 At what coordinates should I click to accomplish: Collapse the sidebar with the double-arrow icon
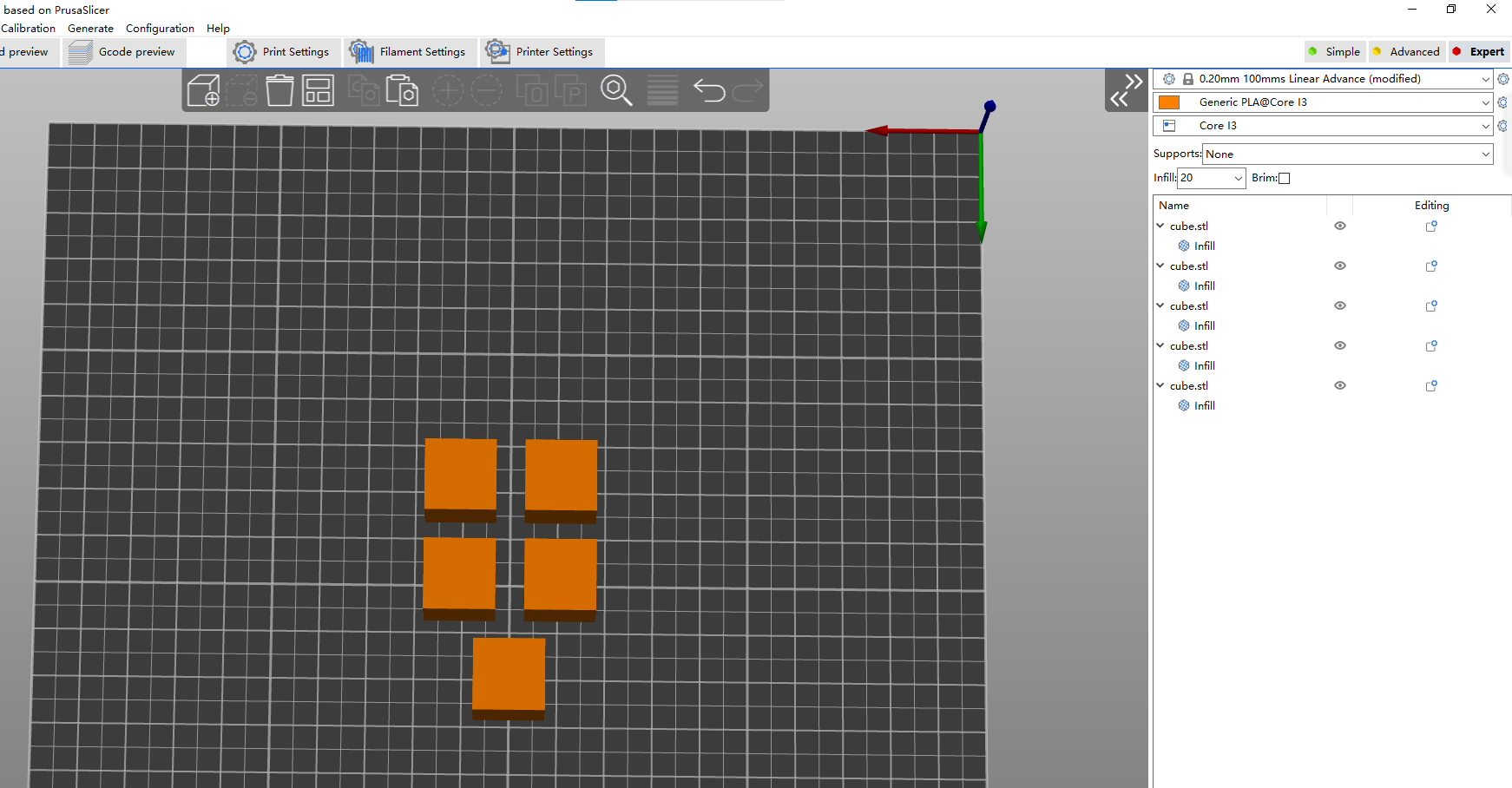(x=1127, y=91)
